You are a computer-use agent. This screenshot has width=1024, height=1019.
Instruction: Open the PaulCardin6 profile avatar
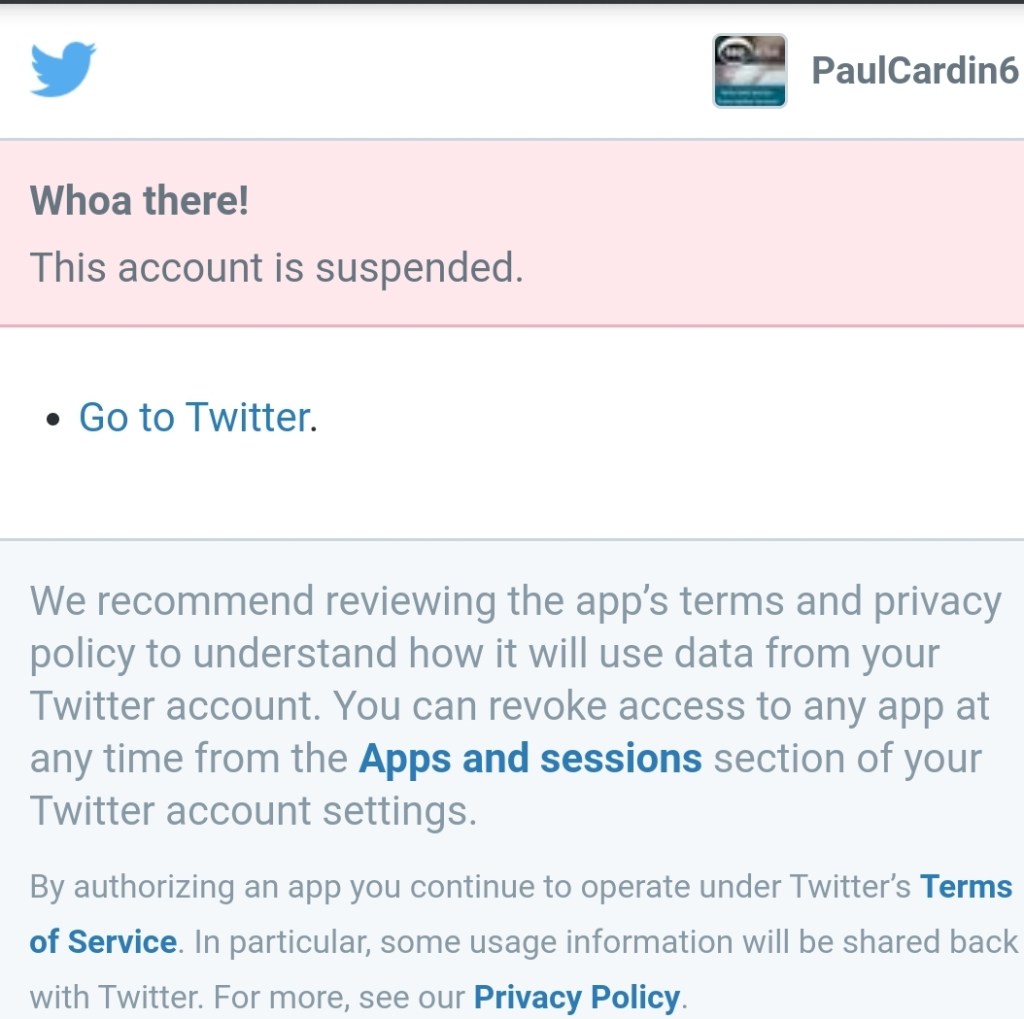click(x=749, y=71)
